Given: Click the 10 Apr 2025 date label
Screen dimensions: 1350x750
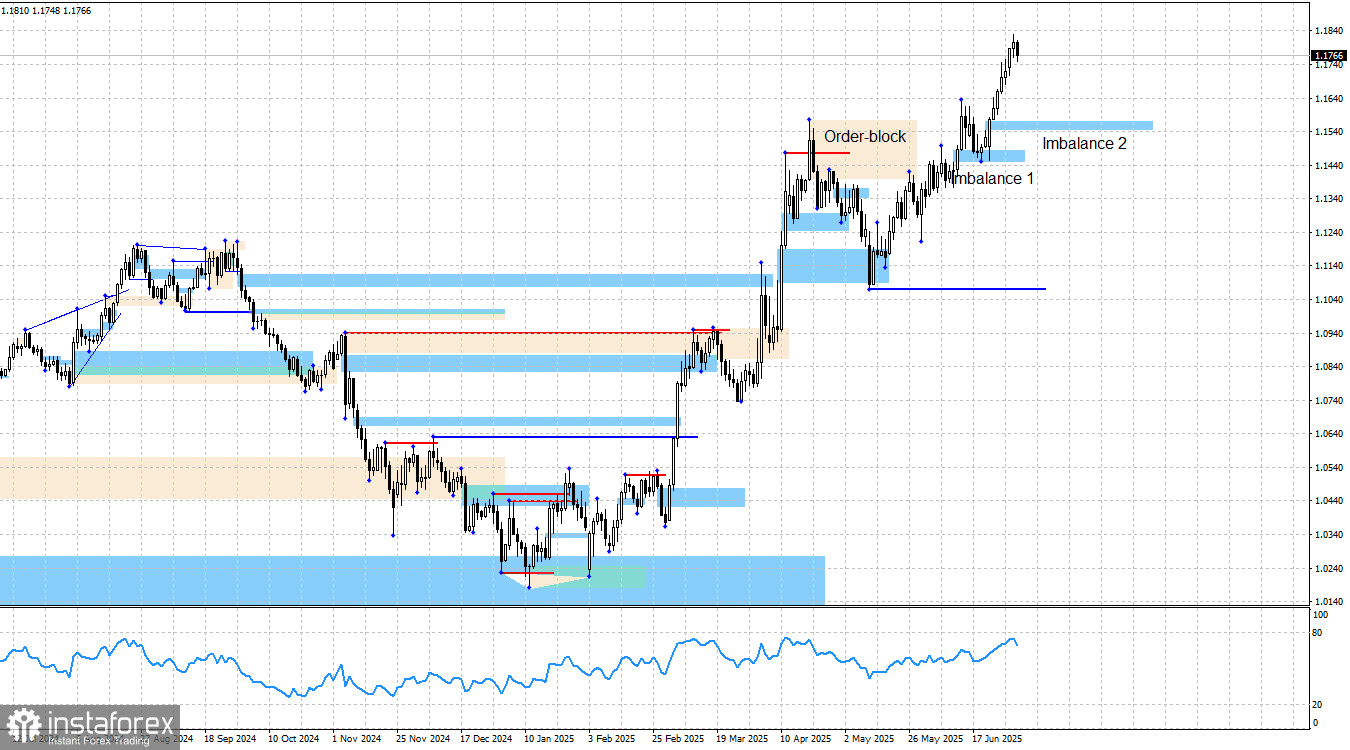Looking at the screenshot, I should pyautogui.click(x=806, y=738).
